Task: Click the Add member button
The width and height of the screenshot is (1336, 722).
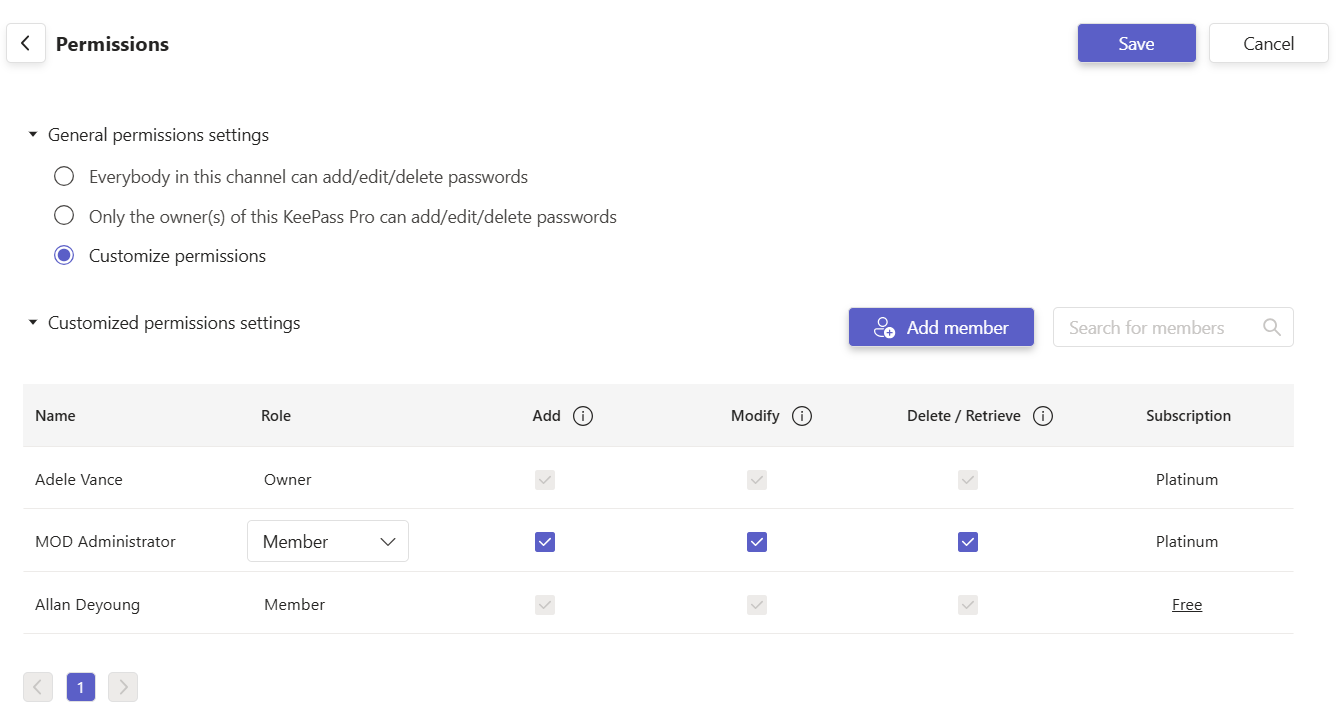Action: (941, 328)
